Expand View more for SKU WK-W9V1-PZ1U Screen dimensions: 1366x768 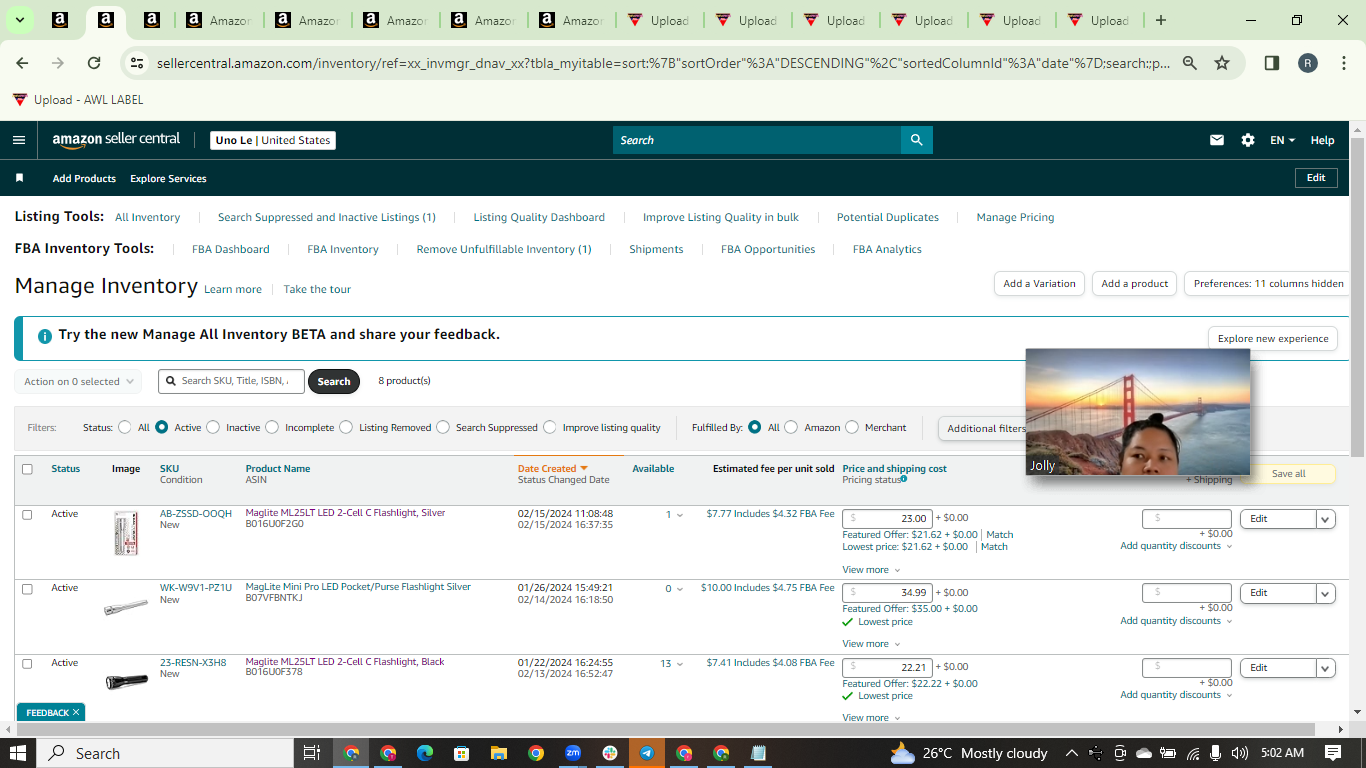tap(871, 644)
